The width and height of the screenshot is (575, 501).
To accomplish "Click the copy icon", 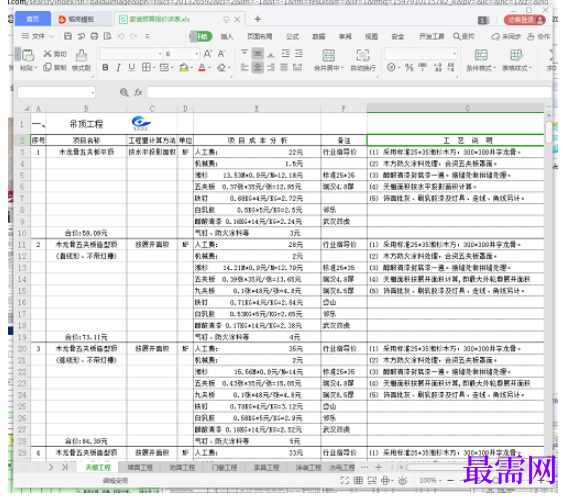I will click(x=47, y=67).
